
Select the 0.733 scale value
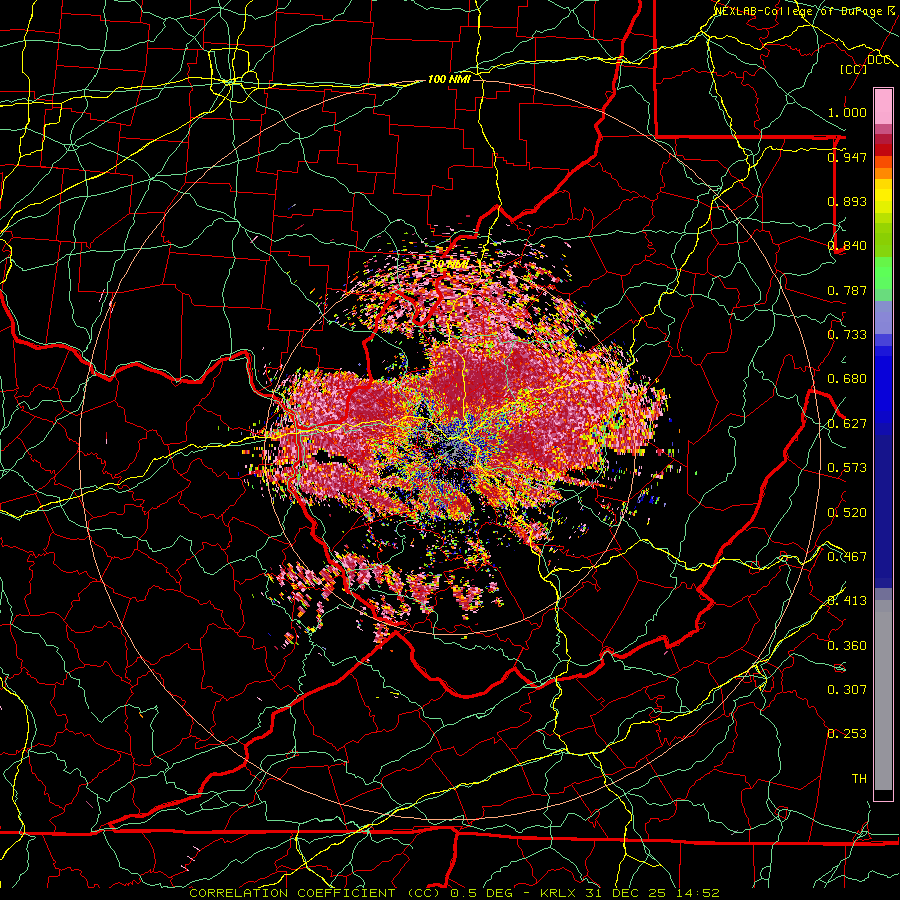click(x=847, y=334)
